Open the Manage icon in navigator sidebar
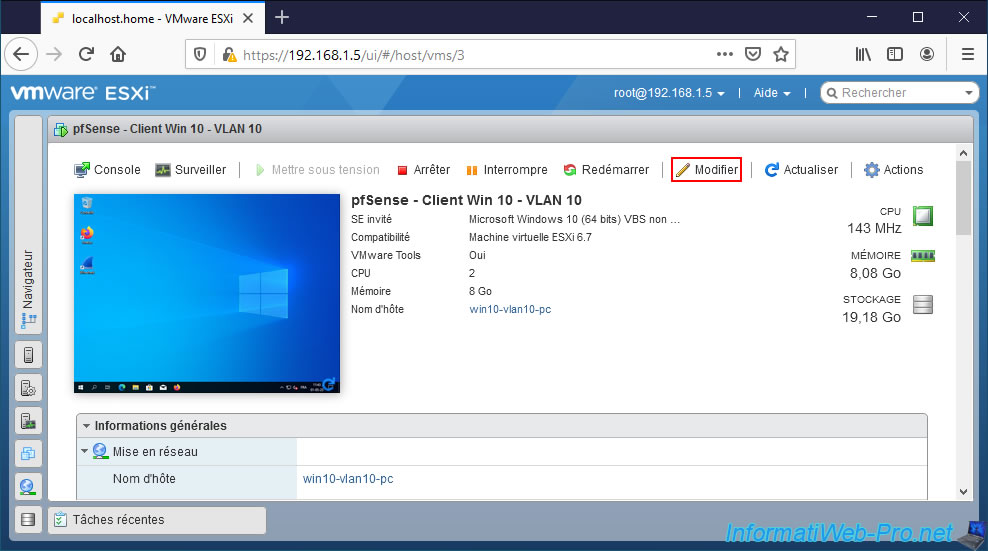 [x=28, y=388]
